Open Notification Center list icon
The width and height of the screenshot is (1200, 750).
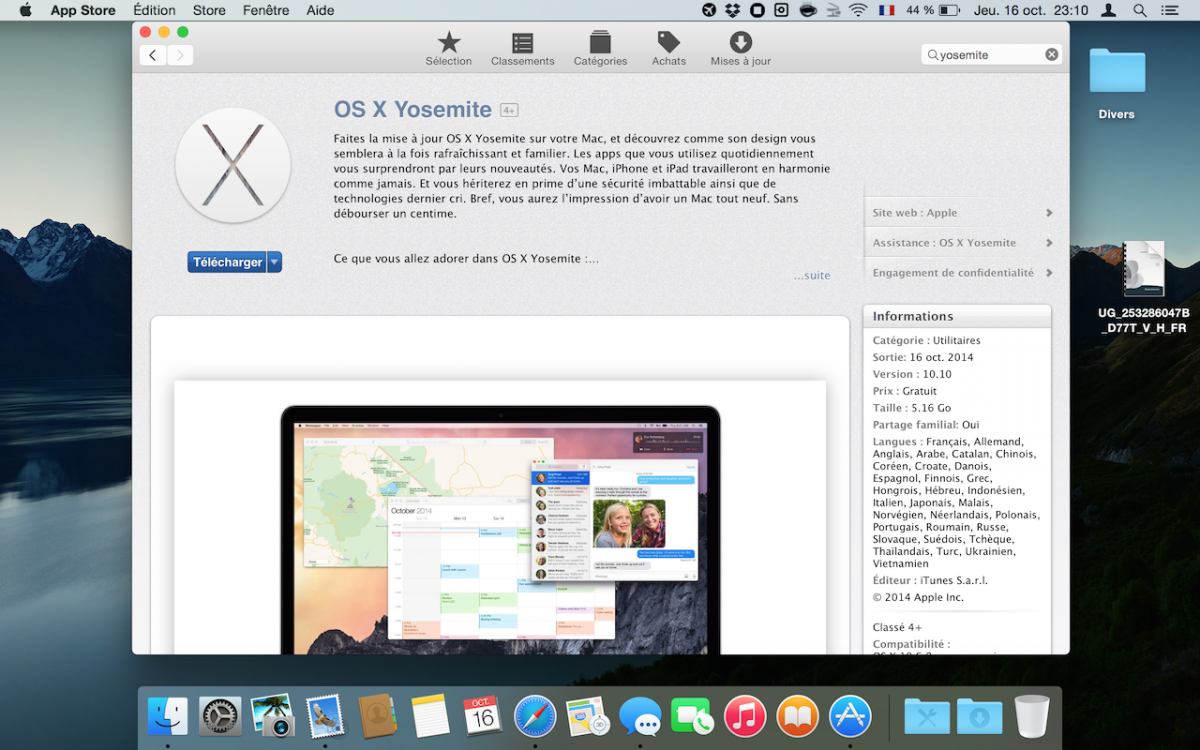coord(1170,10)
